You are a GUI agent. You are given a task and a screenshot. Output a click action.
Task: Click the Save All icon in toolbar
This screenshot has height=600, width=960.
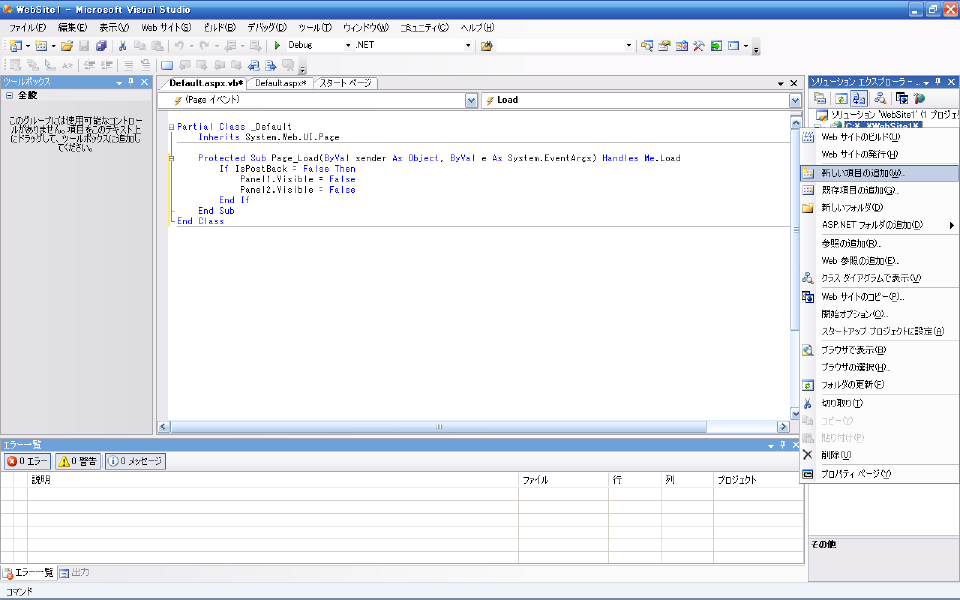(x=101, y=46)
